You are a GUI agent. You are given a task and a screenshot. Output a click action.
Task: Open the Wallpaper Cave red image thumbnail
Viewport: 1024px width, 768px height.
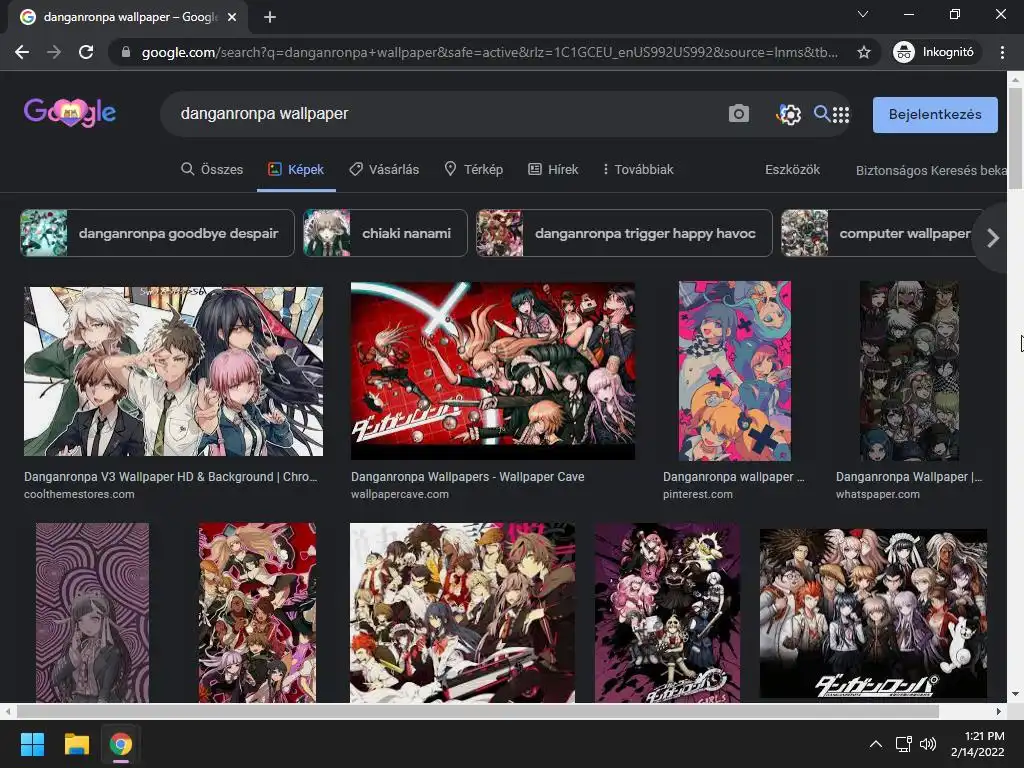492,370
